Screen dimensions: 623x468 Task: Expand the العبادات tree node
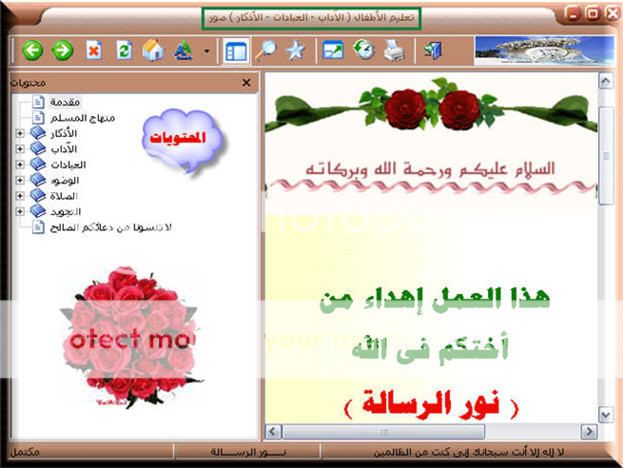[19, 164]
